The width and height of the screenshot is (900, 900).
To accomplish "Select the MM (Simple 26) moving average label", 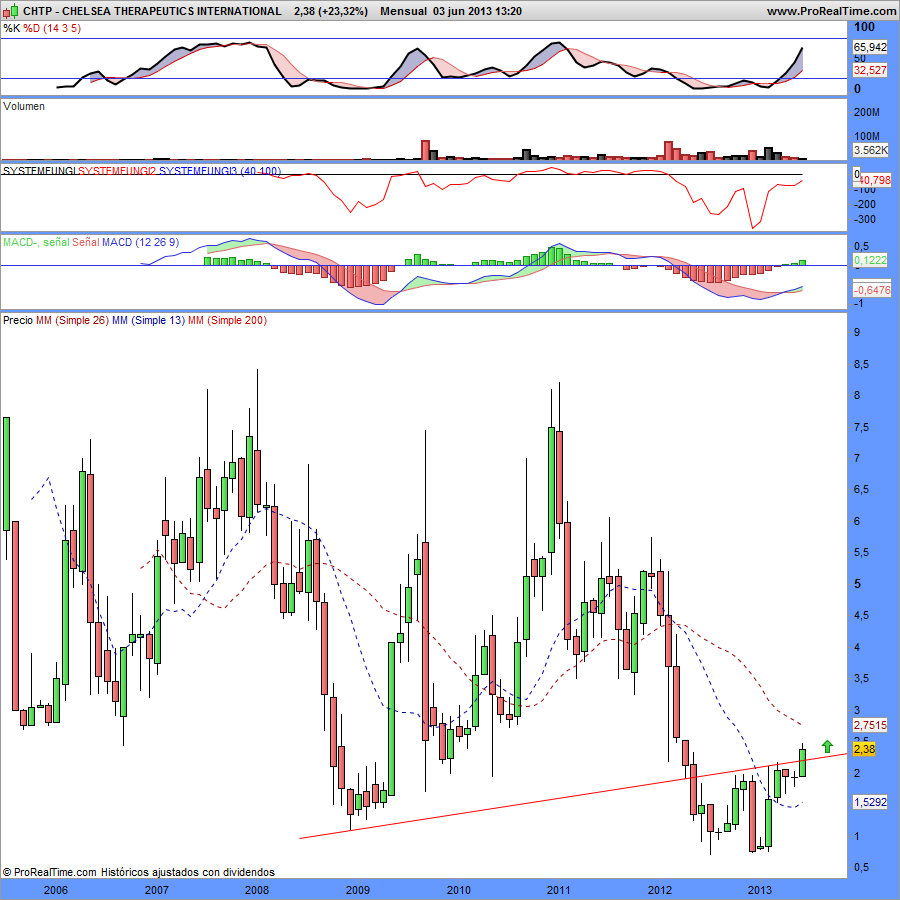I will tap(72, 320).
